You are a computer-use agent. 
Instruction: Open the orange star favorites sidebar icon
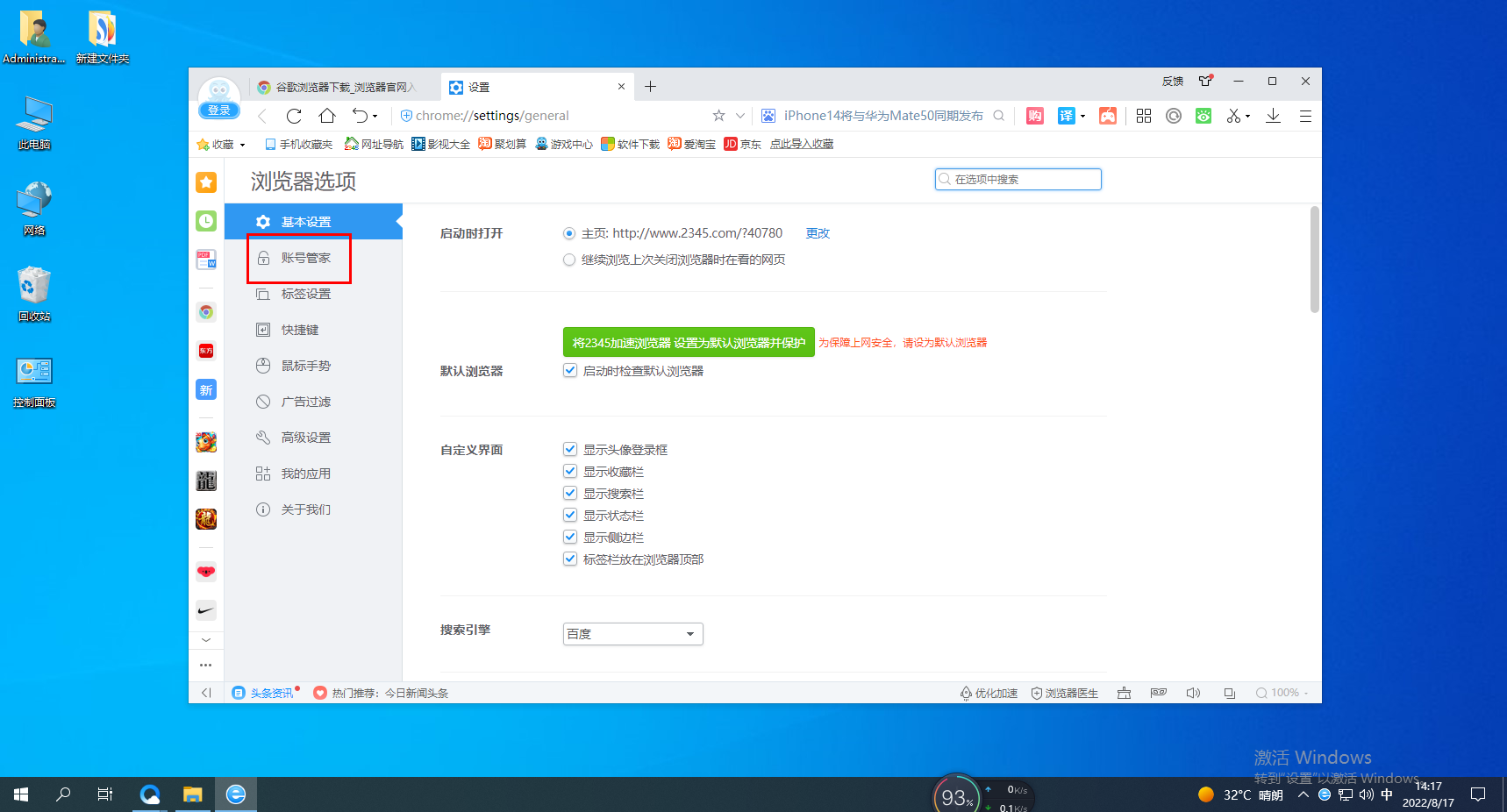(x=206, y=182)
